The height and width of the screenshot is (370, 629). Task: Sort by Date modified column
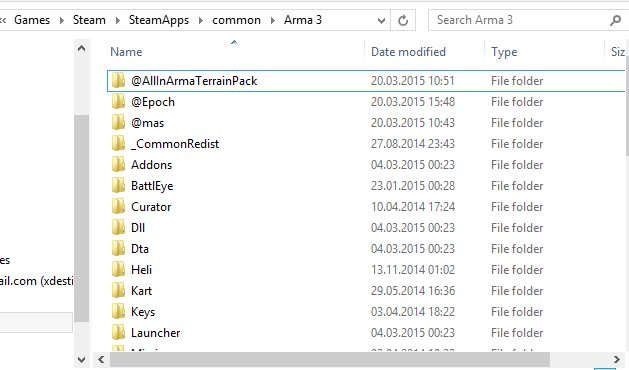pos(408,52)
